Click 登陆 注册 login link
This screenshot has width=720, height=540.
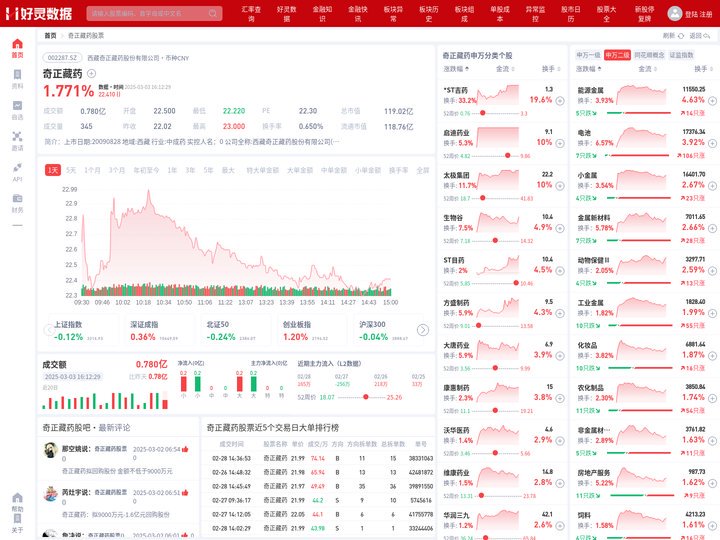click(698, 14)
